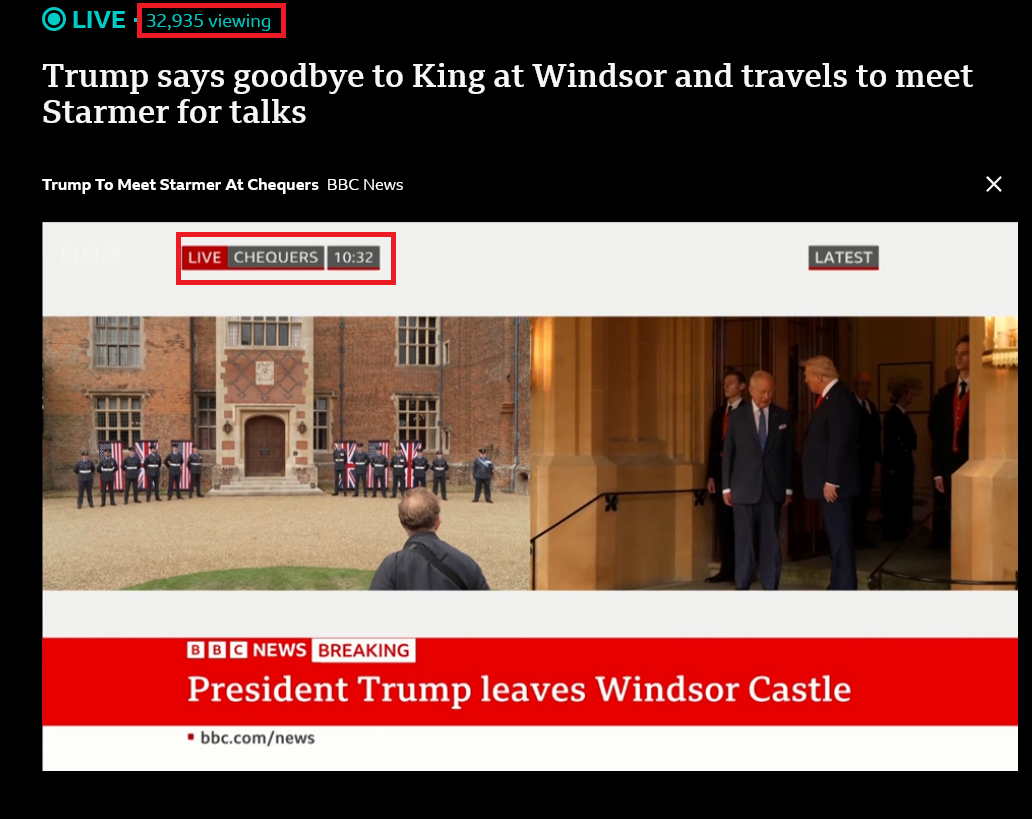1032x819 pixels.
Task: Click the red LIVE badge inside video
Action: [204, 257]
